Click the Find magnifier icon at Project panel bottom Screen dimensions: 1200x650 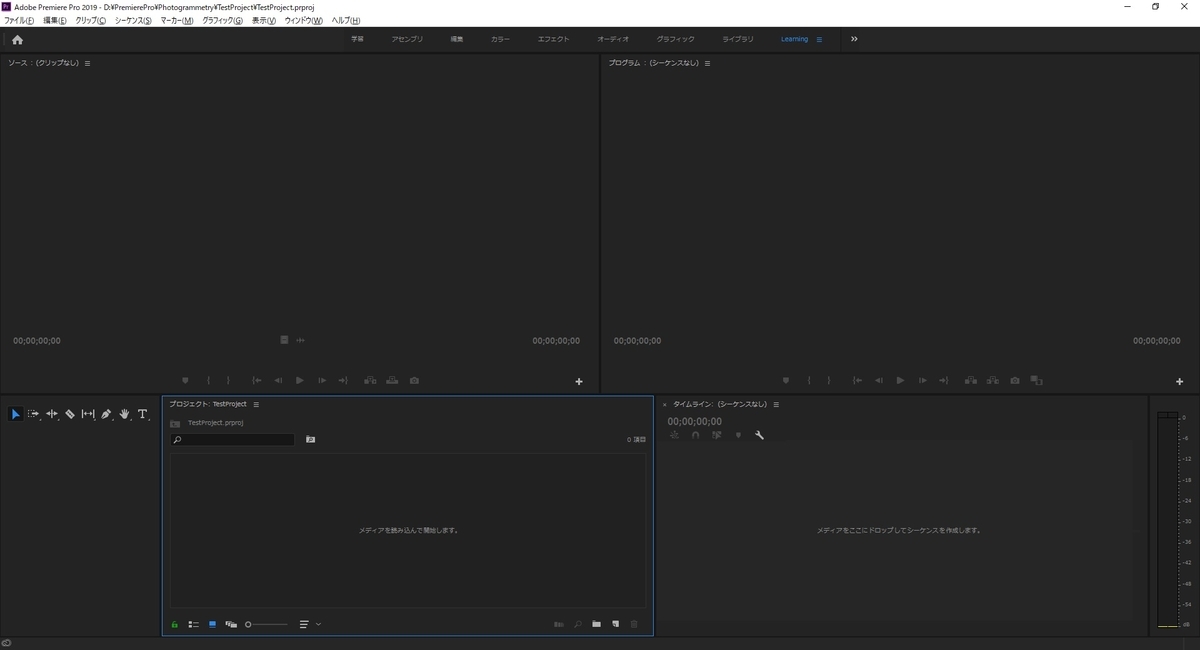coord(578,624)
